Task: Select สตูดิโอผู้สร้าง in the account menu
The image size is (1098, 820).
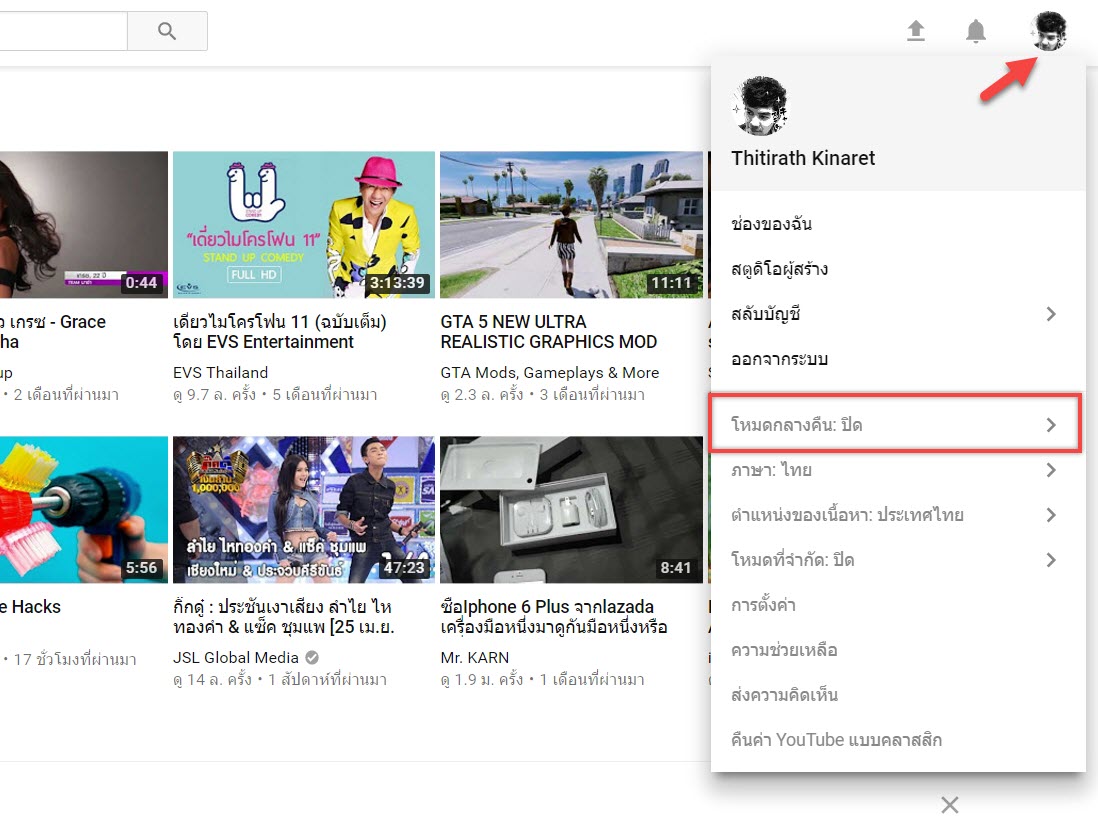Action: [779, 269]
